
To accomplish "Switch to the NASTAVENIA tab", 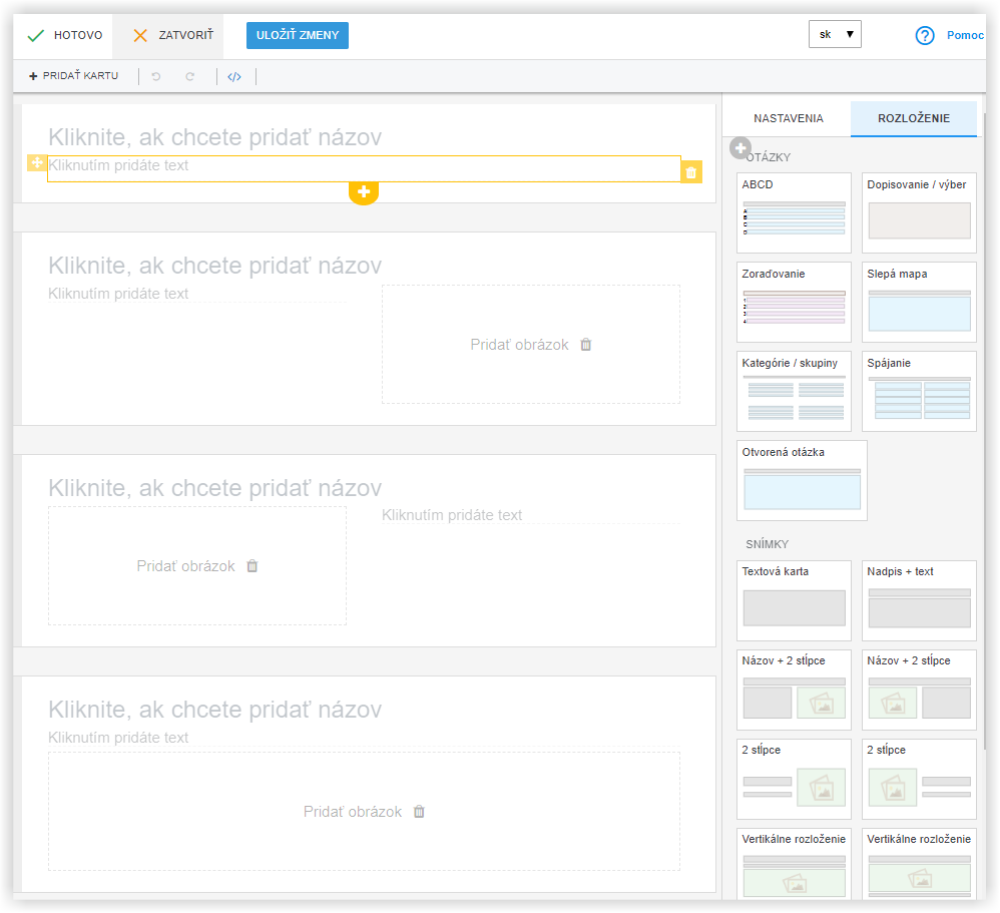I will click(788, 118).
